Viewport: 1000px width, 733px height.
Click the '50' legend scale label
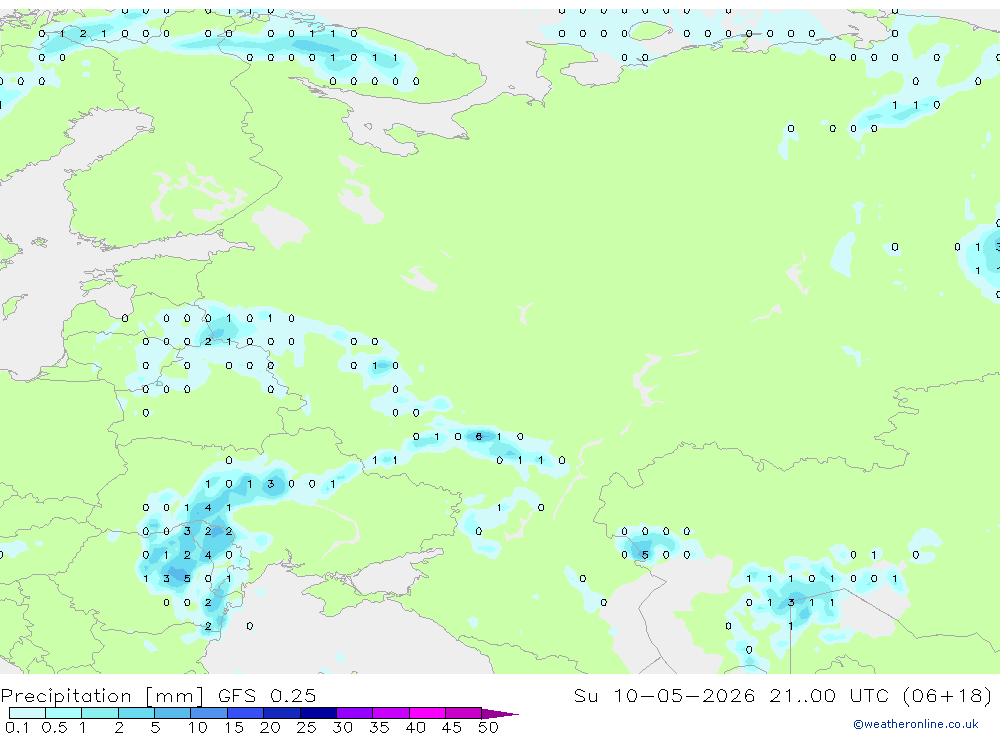coord(488,727)
